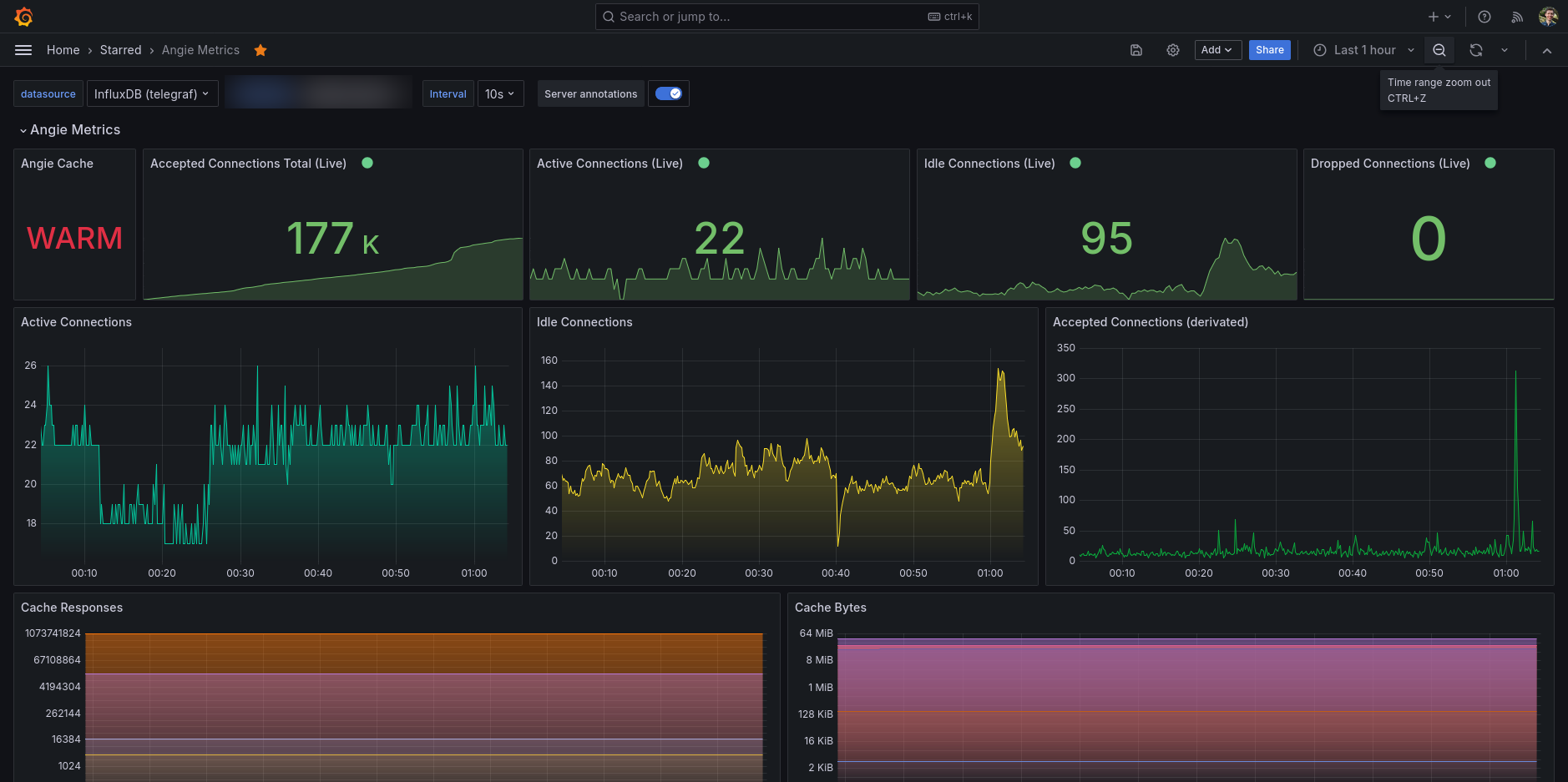Image resolution: width=1568 pixels, height=782 pixels.
Task: Click the Add button
Action: click(1217, 50)
